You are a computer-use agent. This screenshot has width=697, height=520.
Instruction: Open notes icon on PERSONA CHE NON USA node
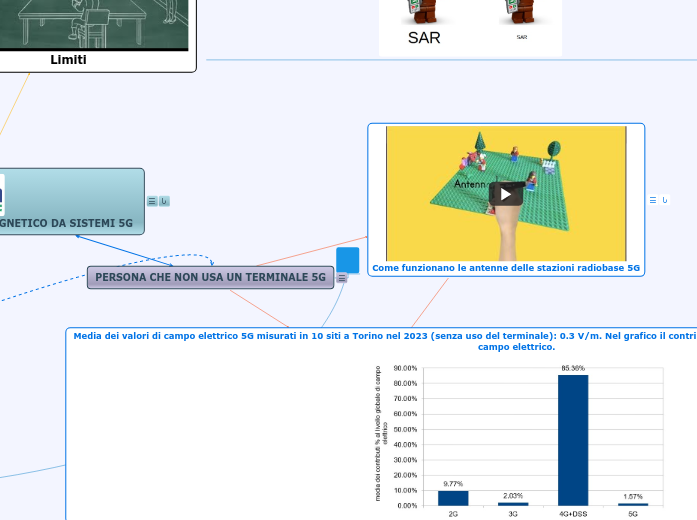tap(341, 278)
